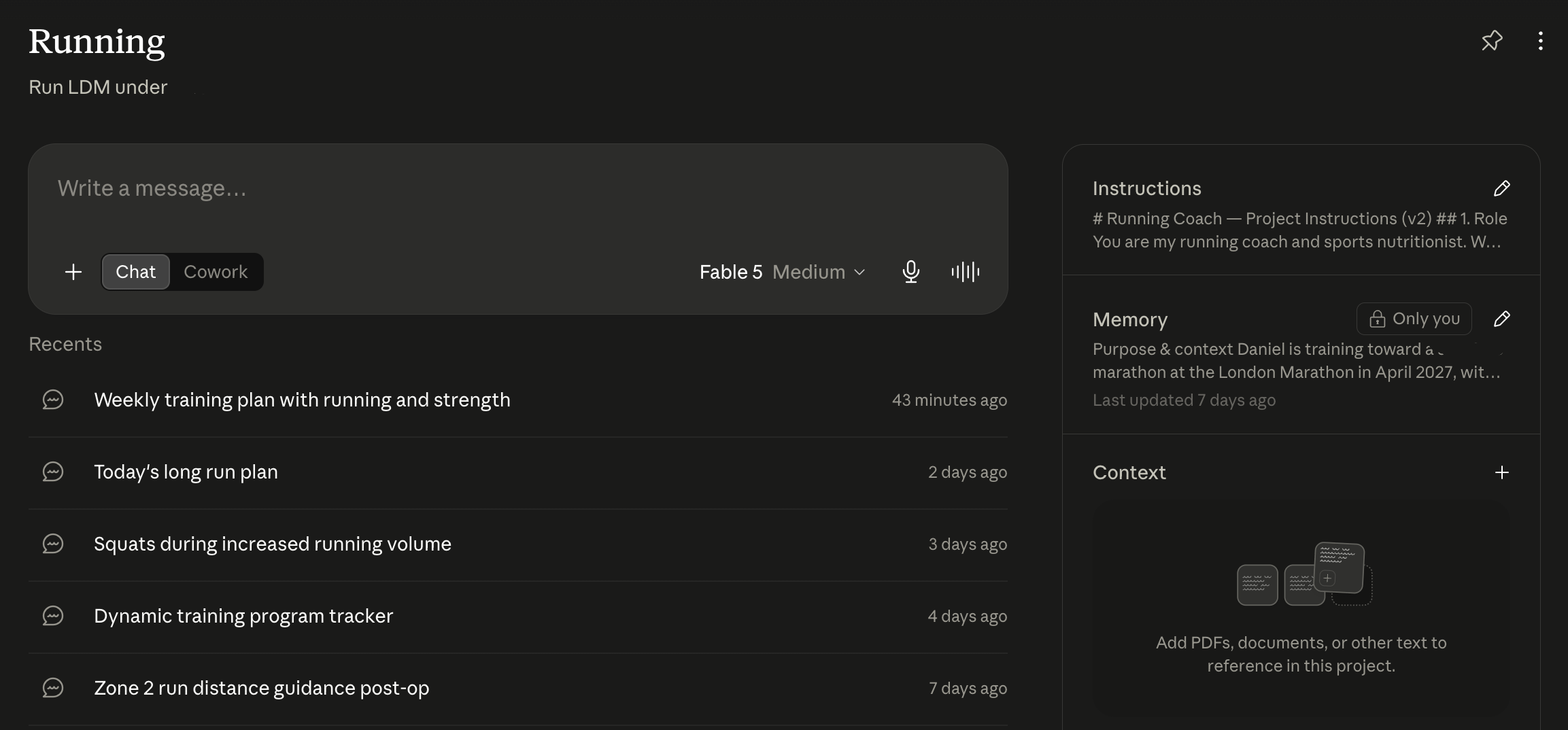Open Dynamic training program tracker chat
Viewport: 1568px width, 730px height.
518,616
